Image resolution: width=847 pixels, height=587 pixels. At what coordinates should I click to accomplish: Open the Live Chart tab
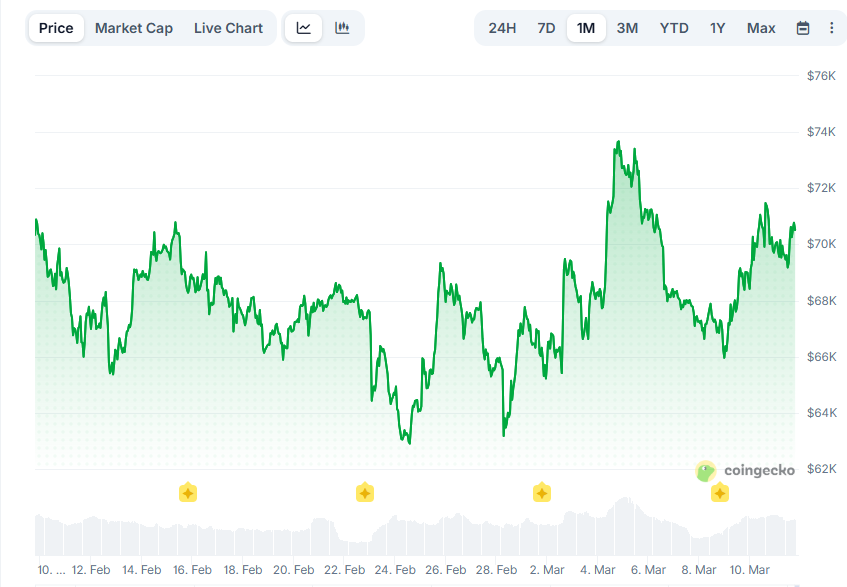click(x=228, y=28)
